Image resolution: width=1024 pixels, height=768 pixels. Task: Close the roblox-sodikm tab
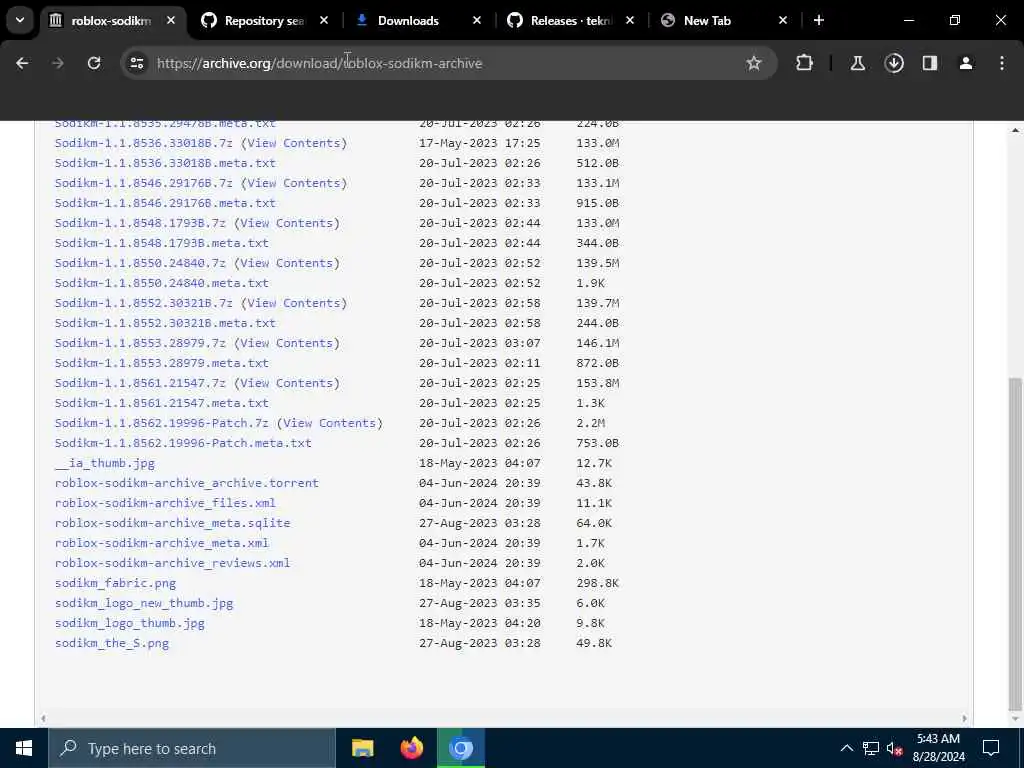pyautogui.click(x=170, y=21)
